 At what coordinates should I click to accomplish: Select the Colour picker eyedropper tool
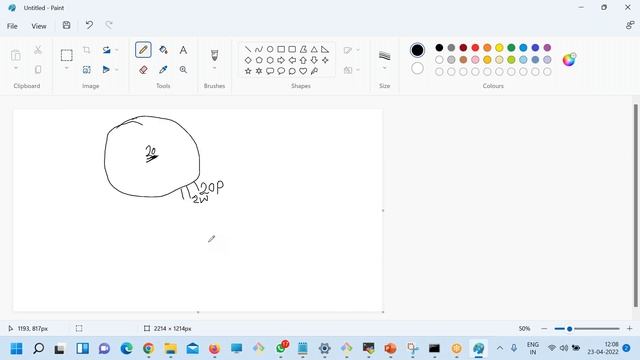pos(163,70)
